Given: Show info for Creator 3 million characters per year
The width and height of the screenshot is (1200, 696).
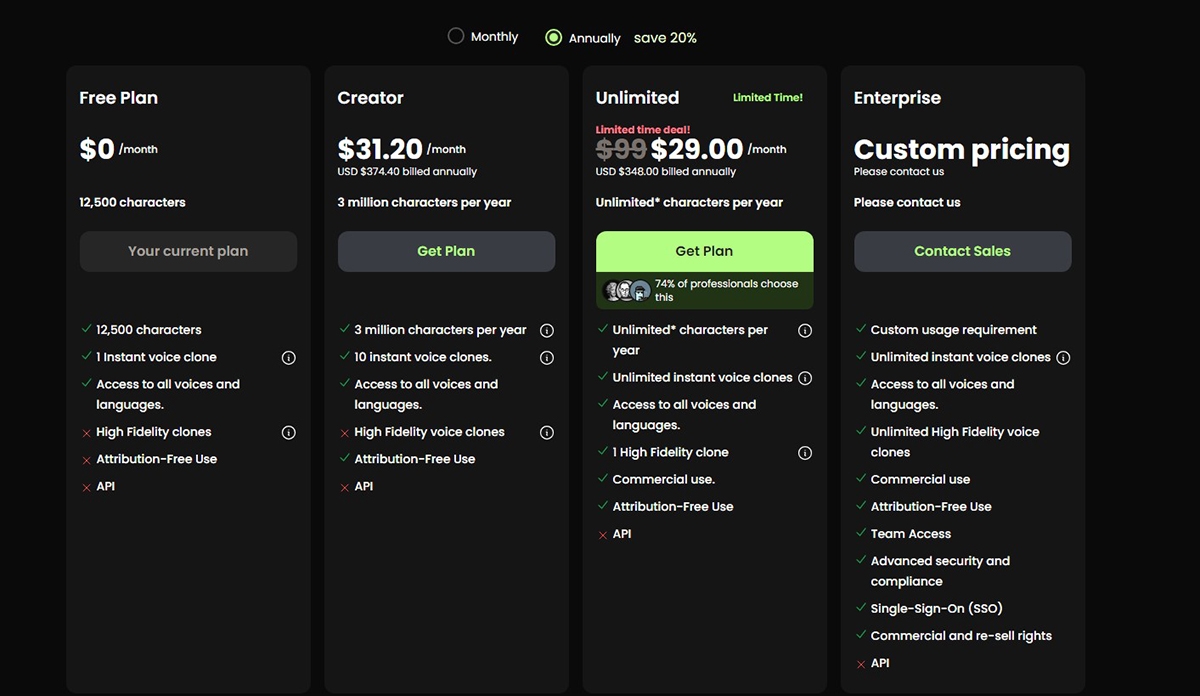Looking at the screenshot, I should point(547,330).
